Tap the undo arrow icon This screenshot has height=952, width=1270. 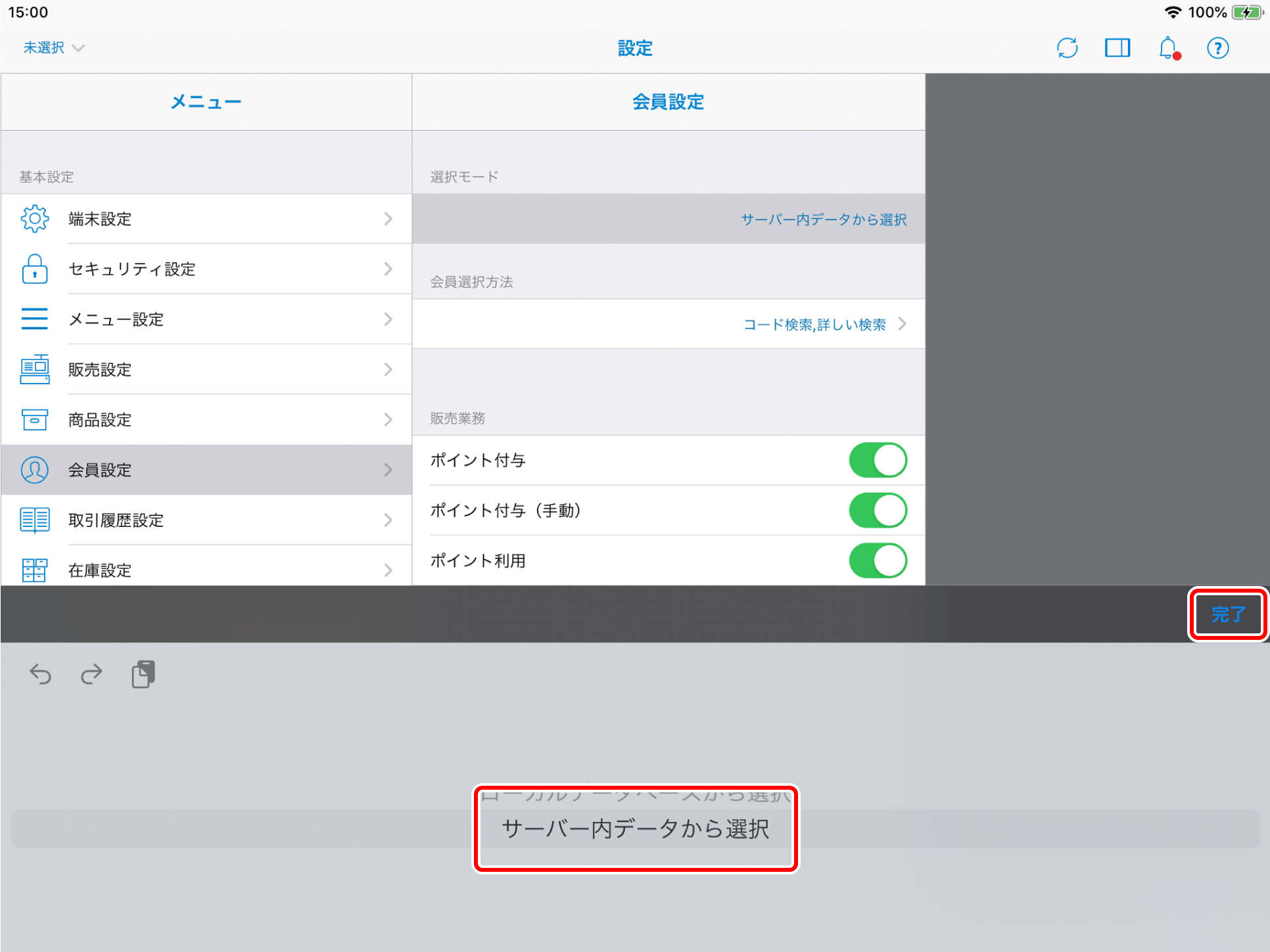coord(41,674)
